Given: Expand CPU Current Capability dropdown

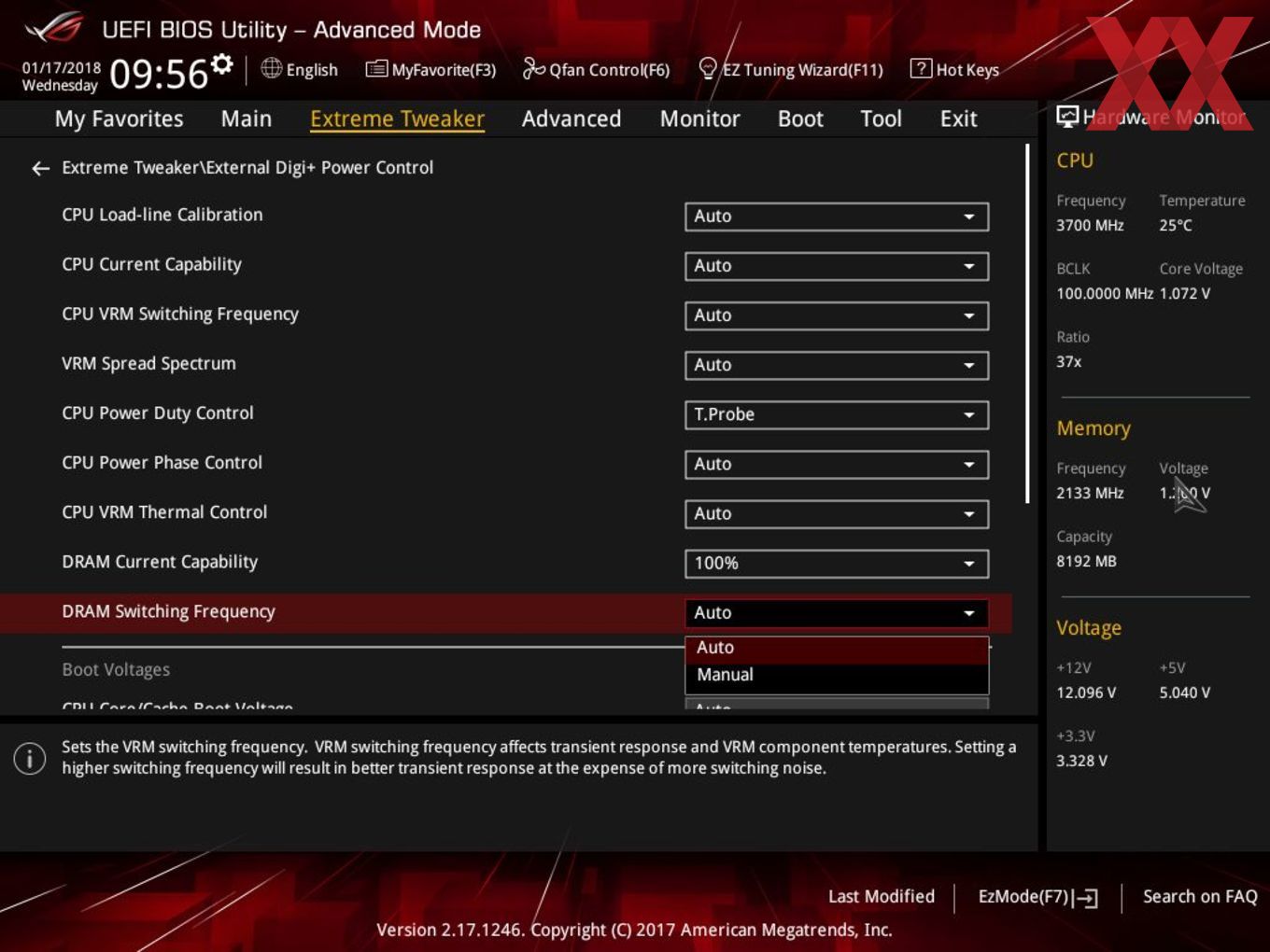Looking at the screenshot, I should click(836, 266).
